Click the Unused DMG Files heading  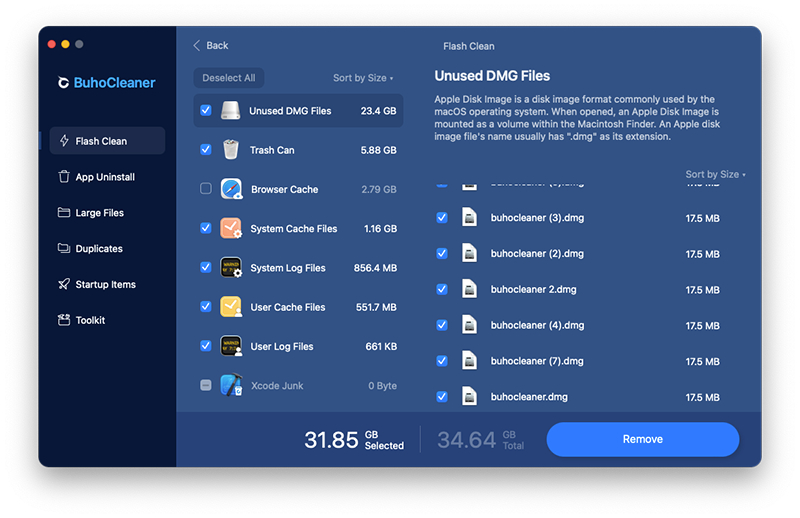click(x=492, y=76)
